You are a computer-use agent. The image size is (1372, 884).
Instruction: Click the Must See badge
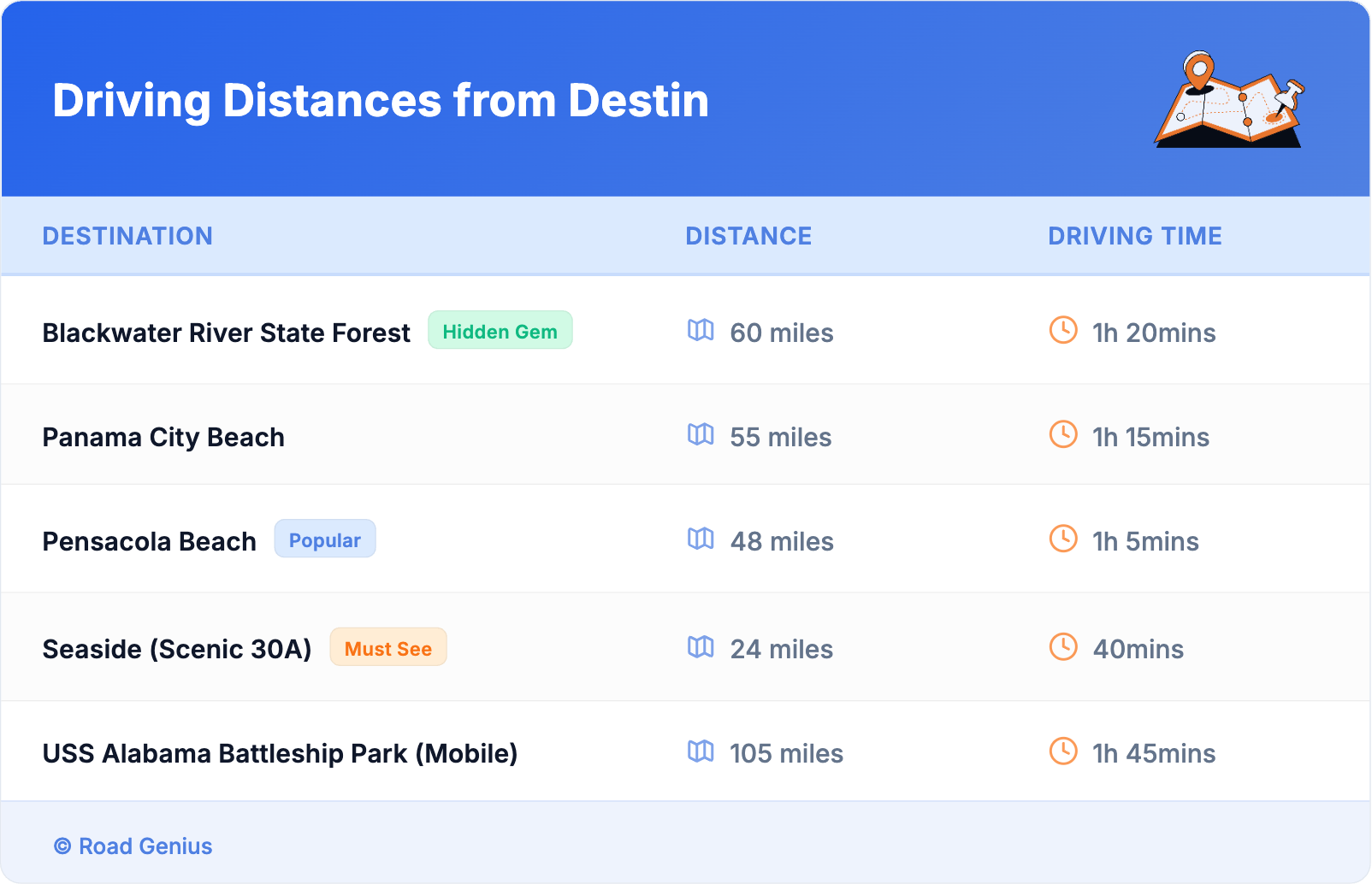coord(387,648)
